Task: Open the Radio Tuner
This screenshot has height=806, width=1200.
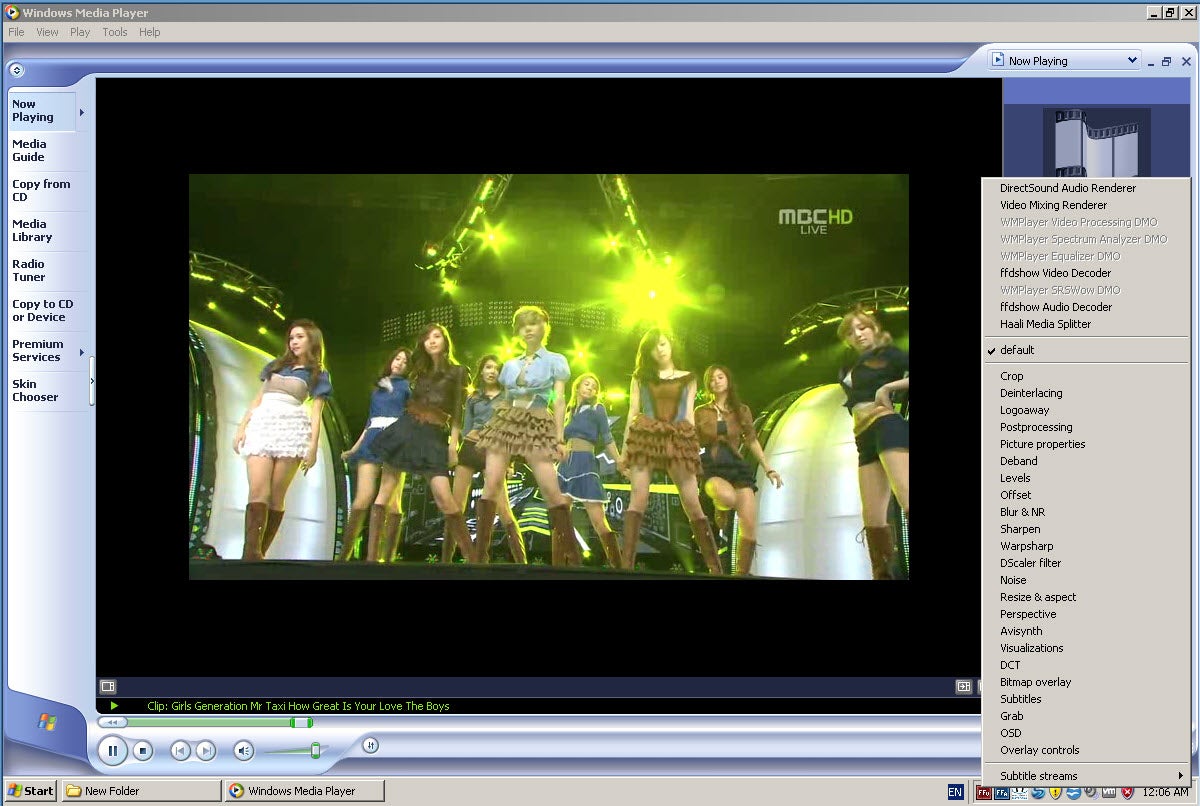Action: pos(41,271)
